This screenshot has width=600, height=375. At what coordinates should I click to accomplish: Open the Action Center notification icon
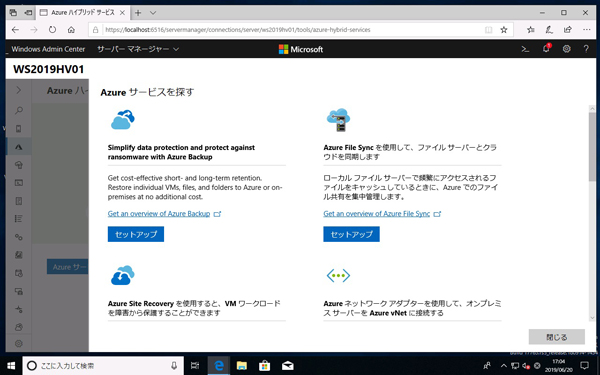pyautogui.click(x=584, y=365)
